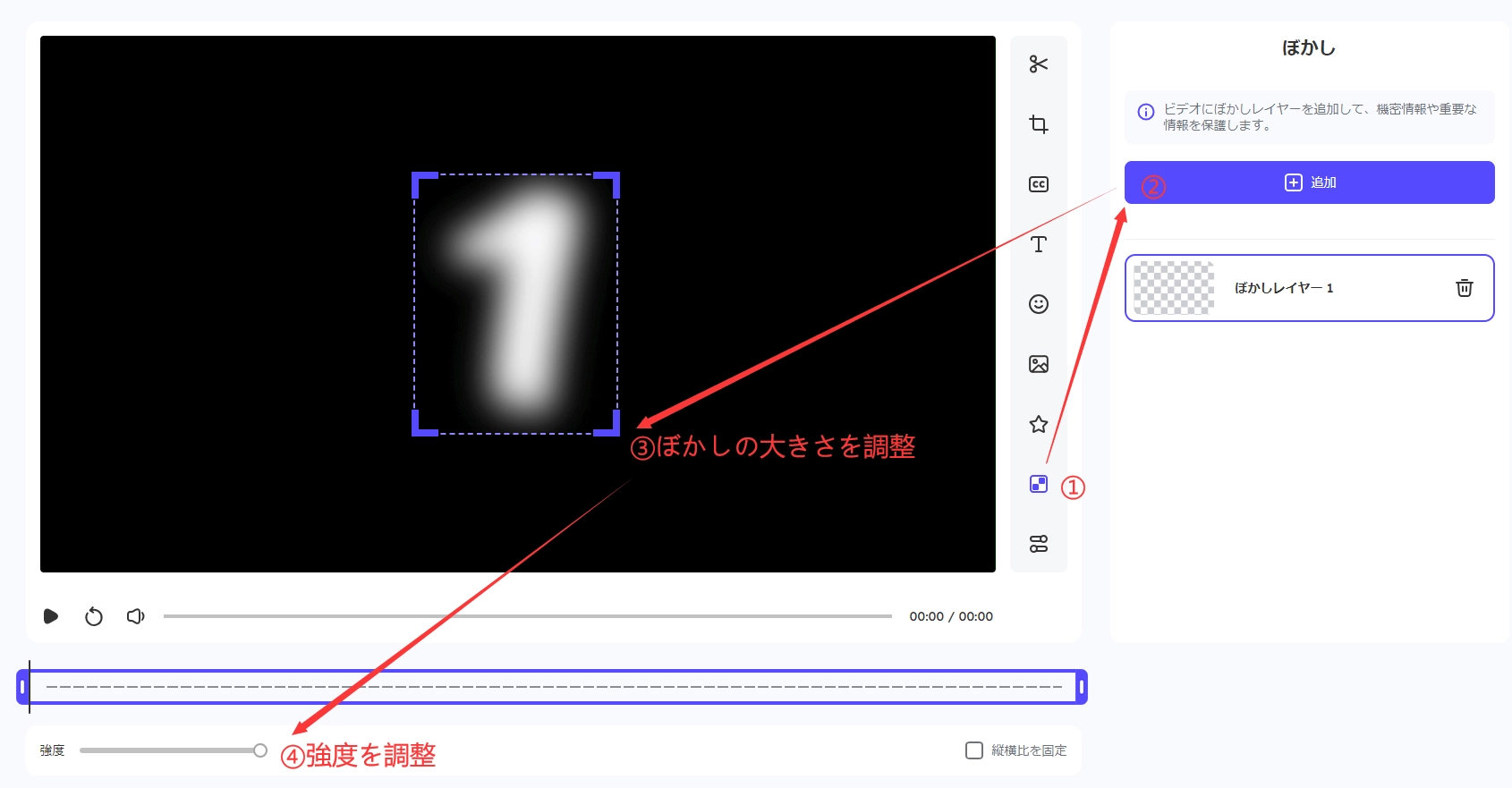This screenshot has width=1512, height=788.
Task: Open the adjustments toggles tool
Action: tap(1038, 544)
